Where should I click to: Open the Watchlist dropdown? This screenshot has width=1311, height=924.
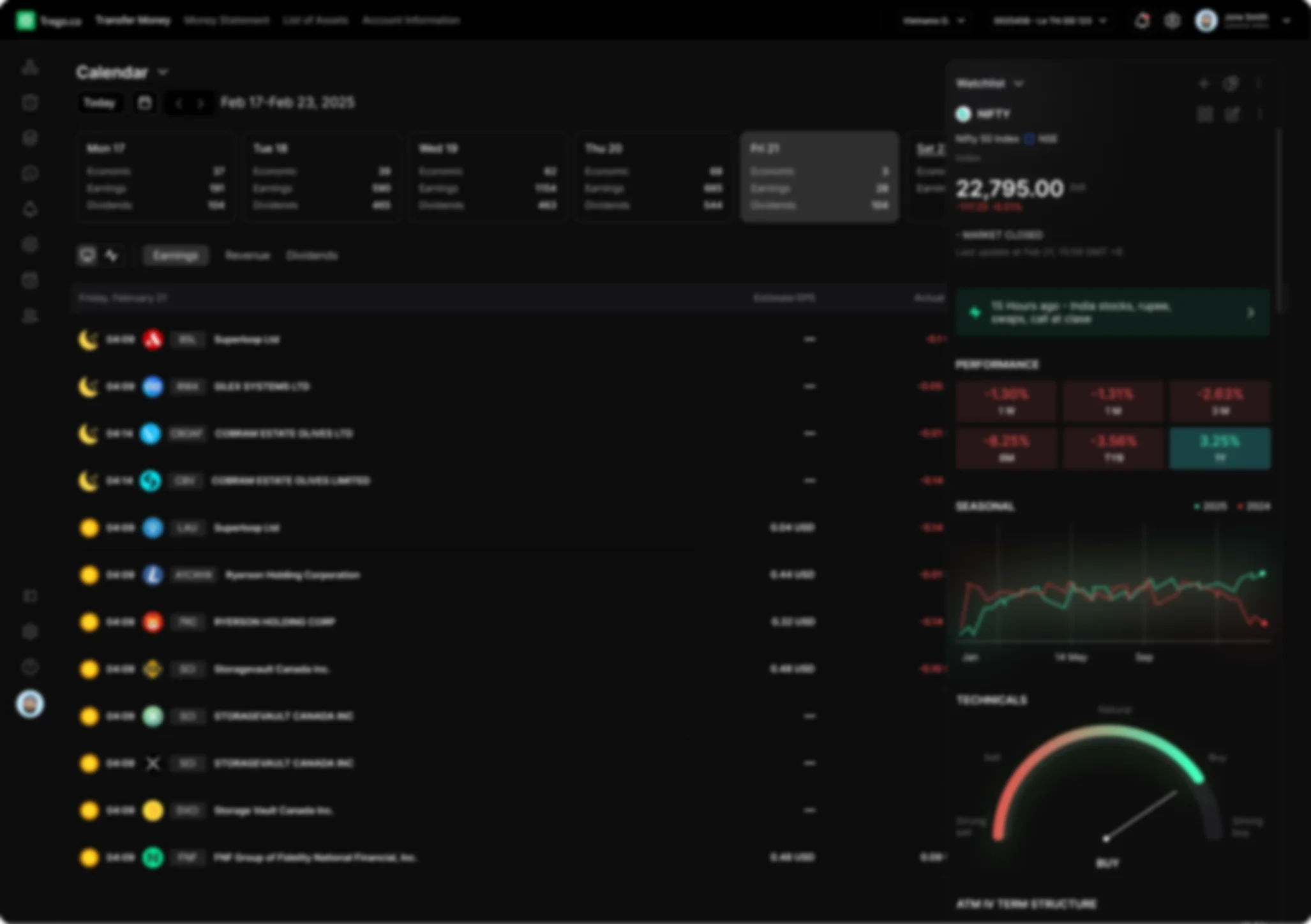tap(1019, 84)
